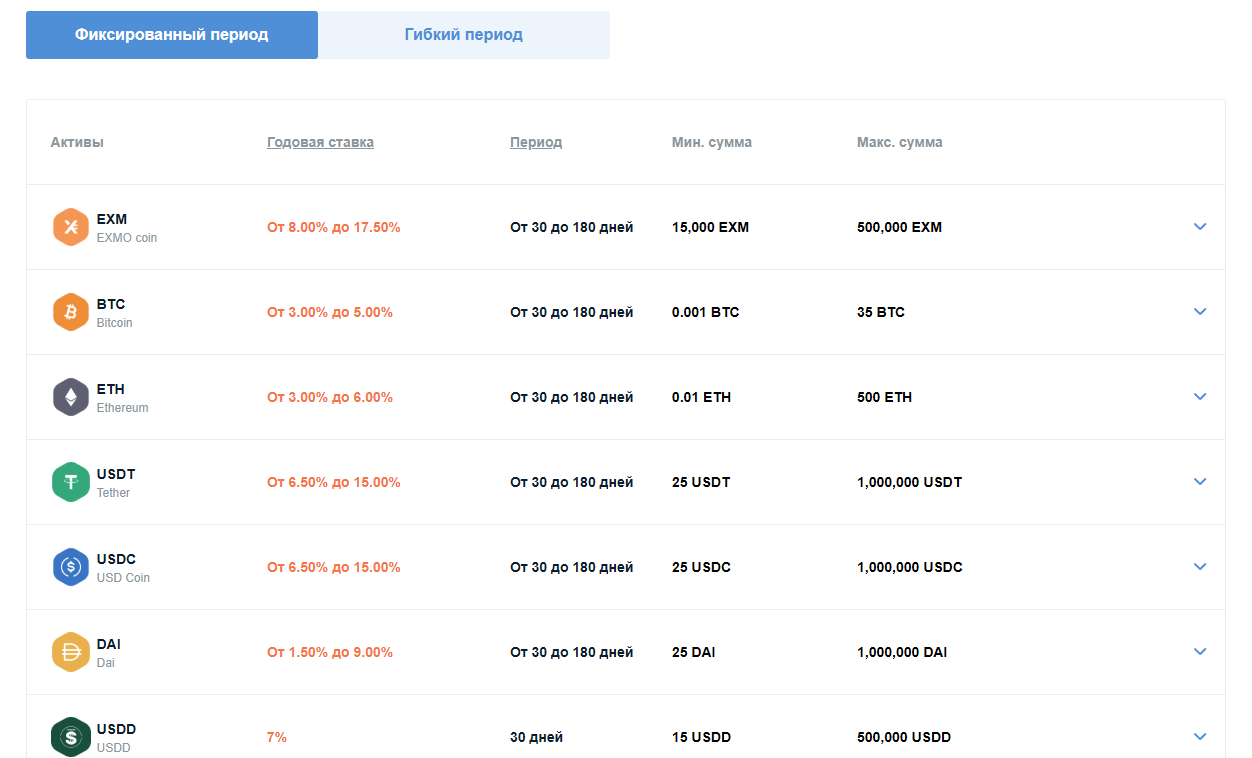Click the 15,000 EXM minimum amount

(x=710, y=227)
